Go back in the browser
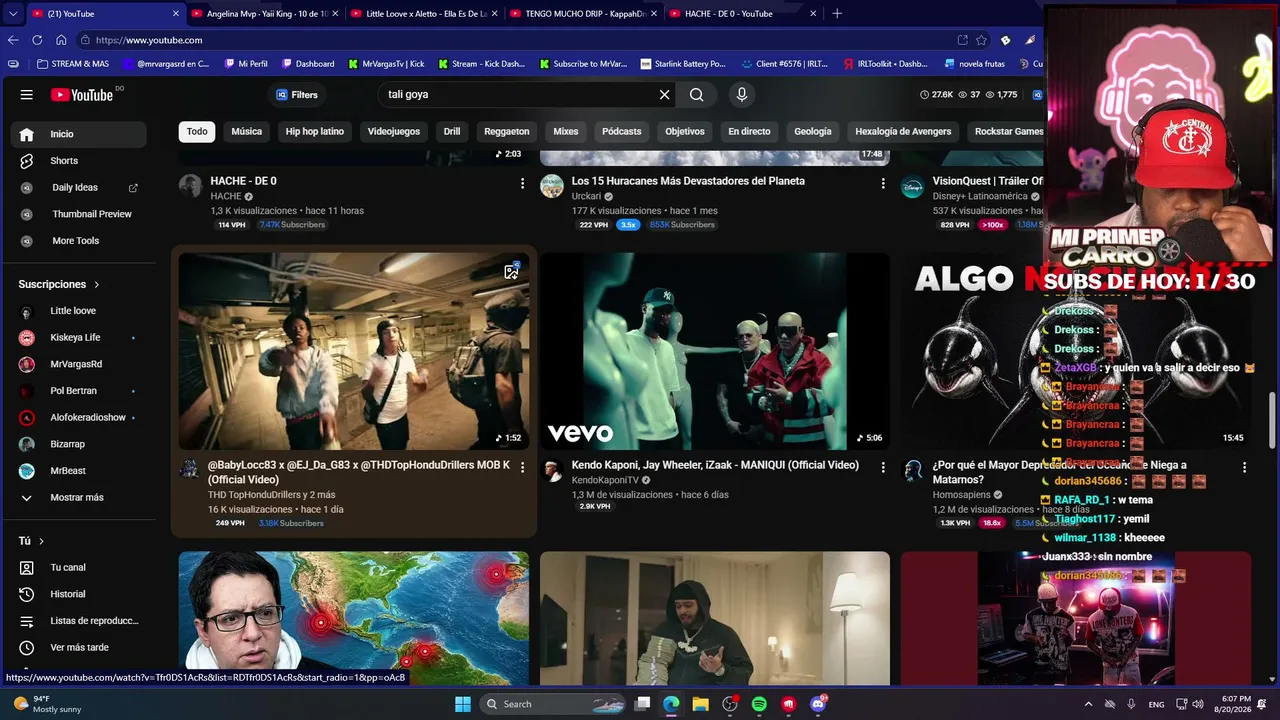 pos(13,40)
